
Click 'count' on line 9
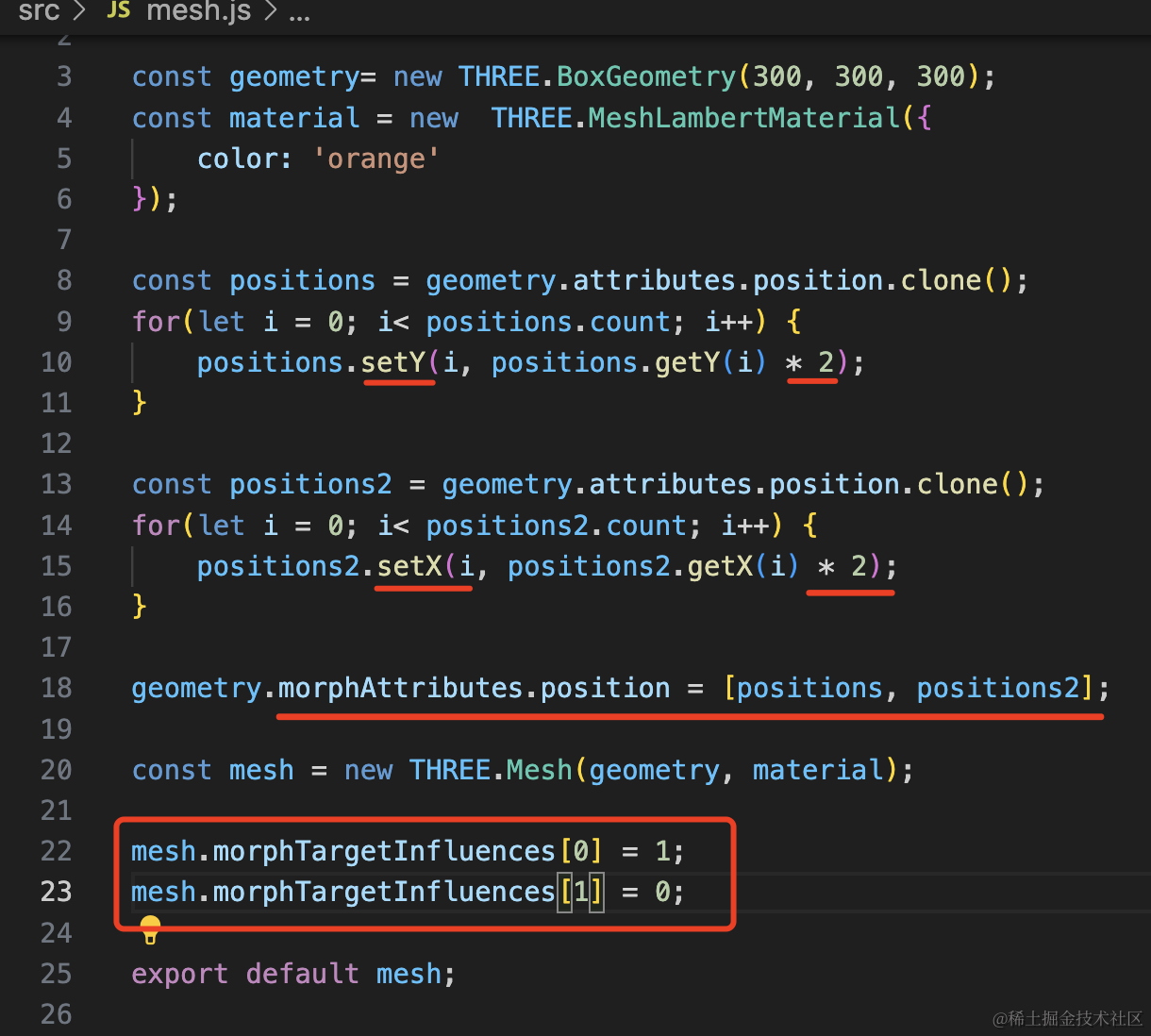pos(630,322)
